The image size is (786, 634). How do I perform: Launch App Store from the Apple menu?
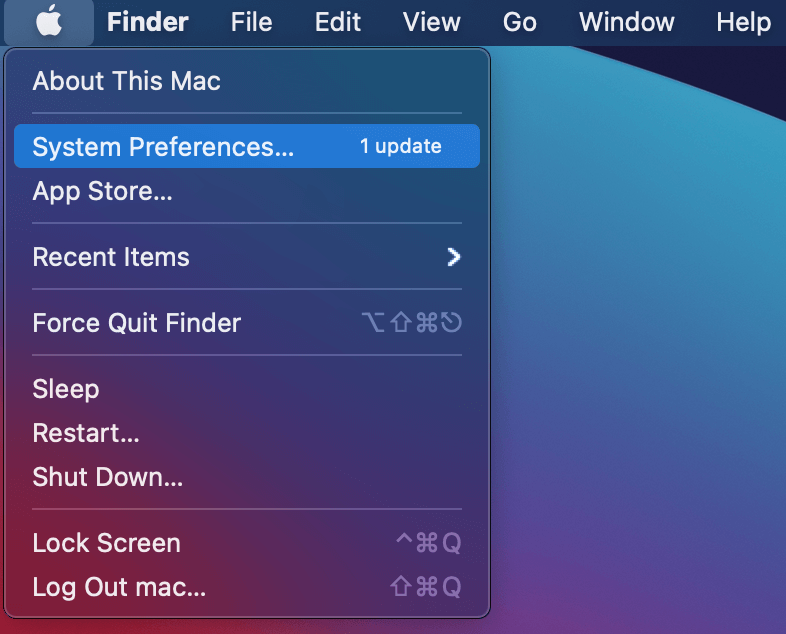pos(102,191)
